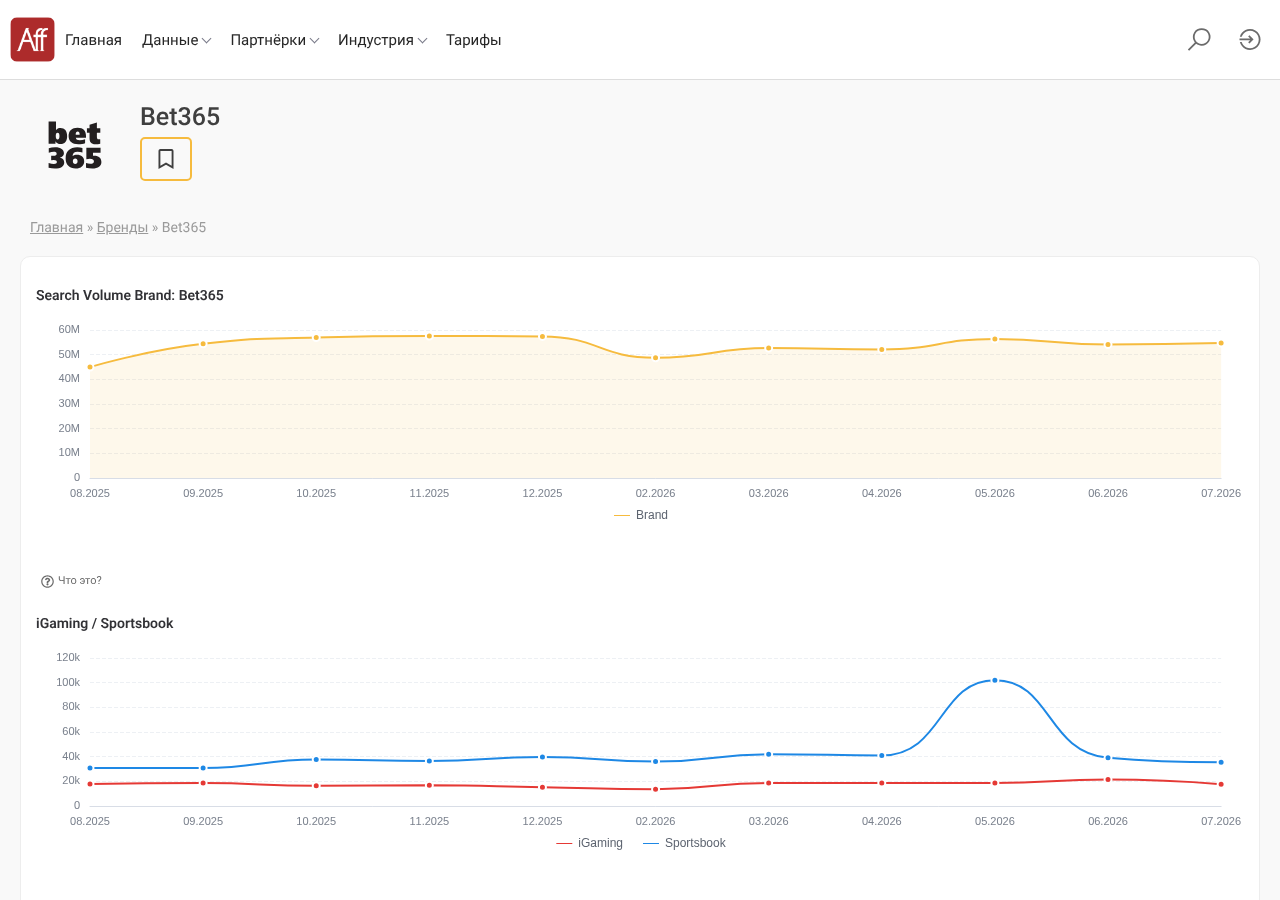Toggle the iGaming legend series
Viewport: 1280px width, 900px height.
click(589, 843)
